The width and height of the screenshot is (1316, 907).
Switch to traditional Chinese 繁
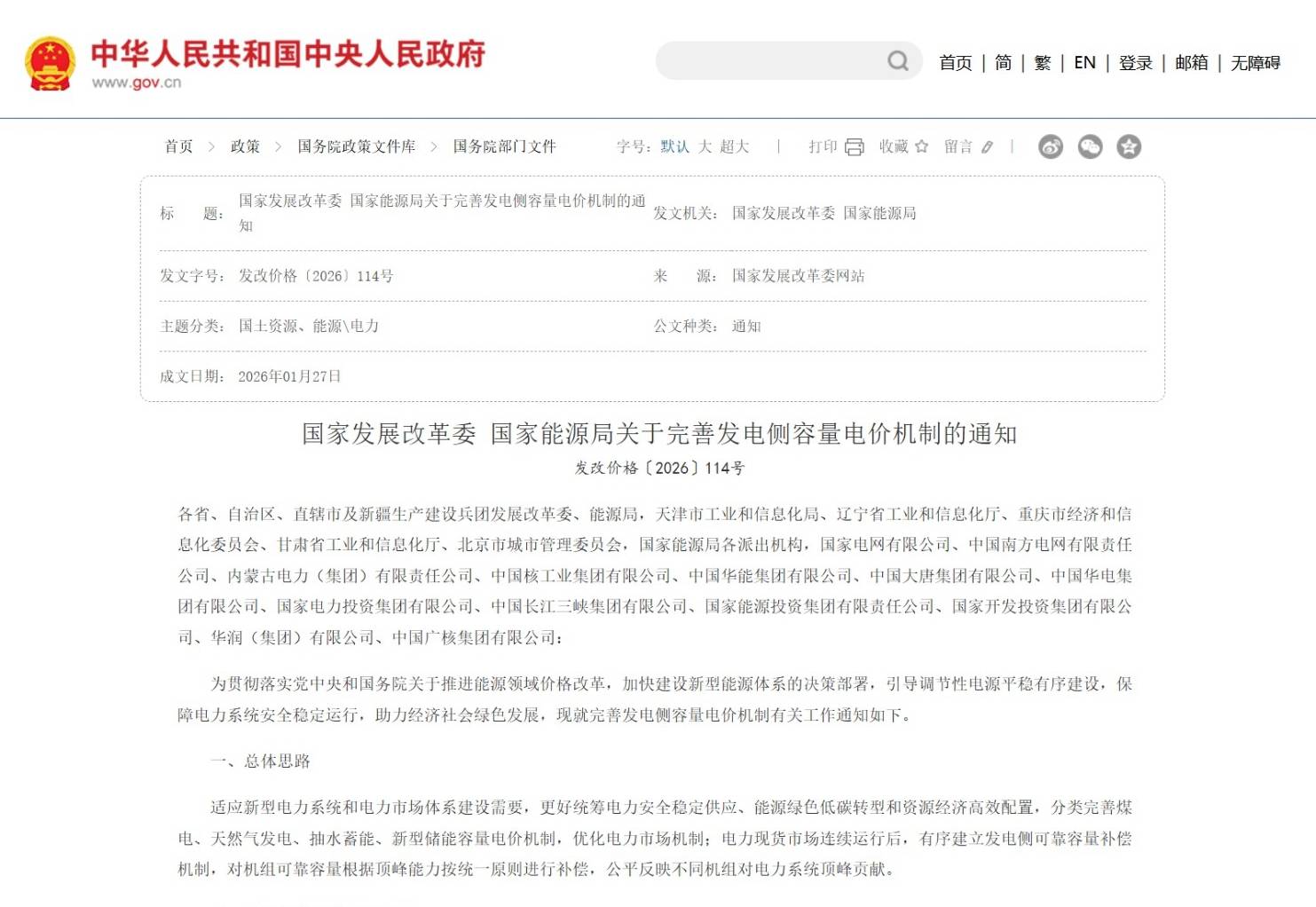tap(1043, 63)
